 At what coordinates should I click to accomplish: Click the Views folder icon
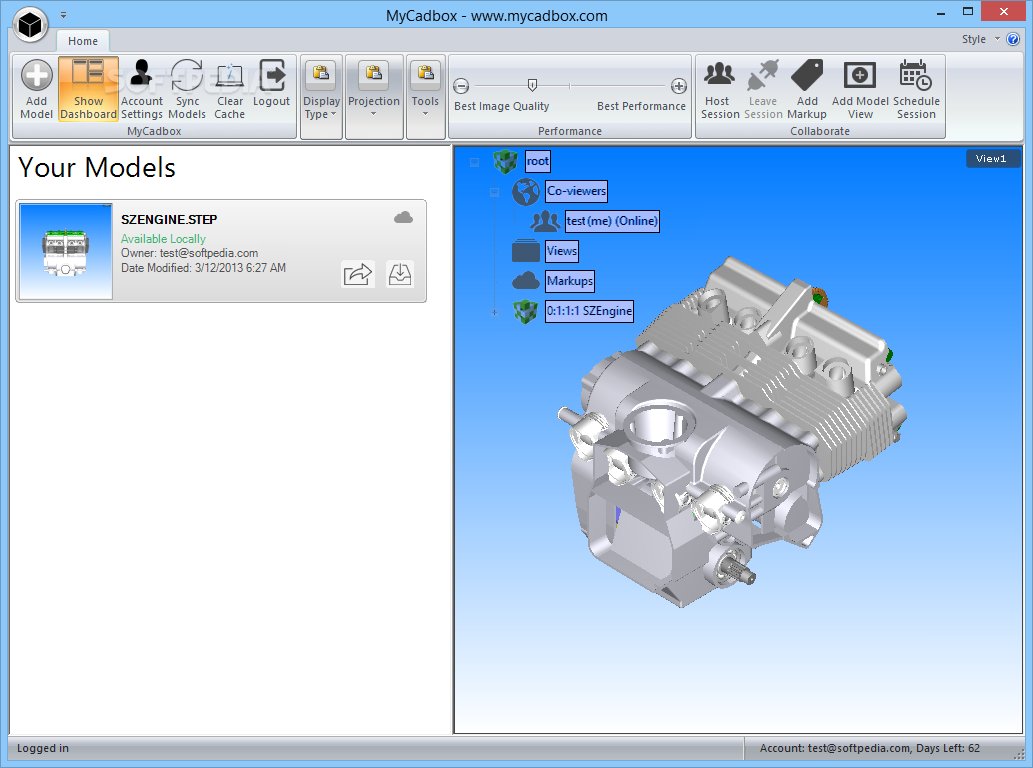pos(526,251)
